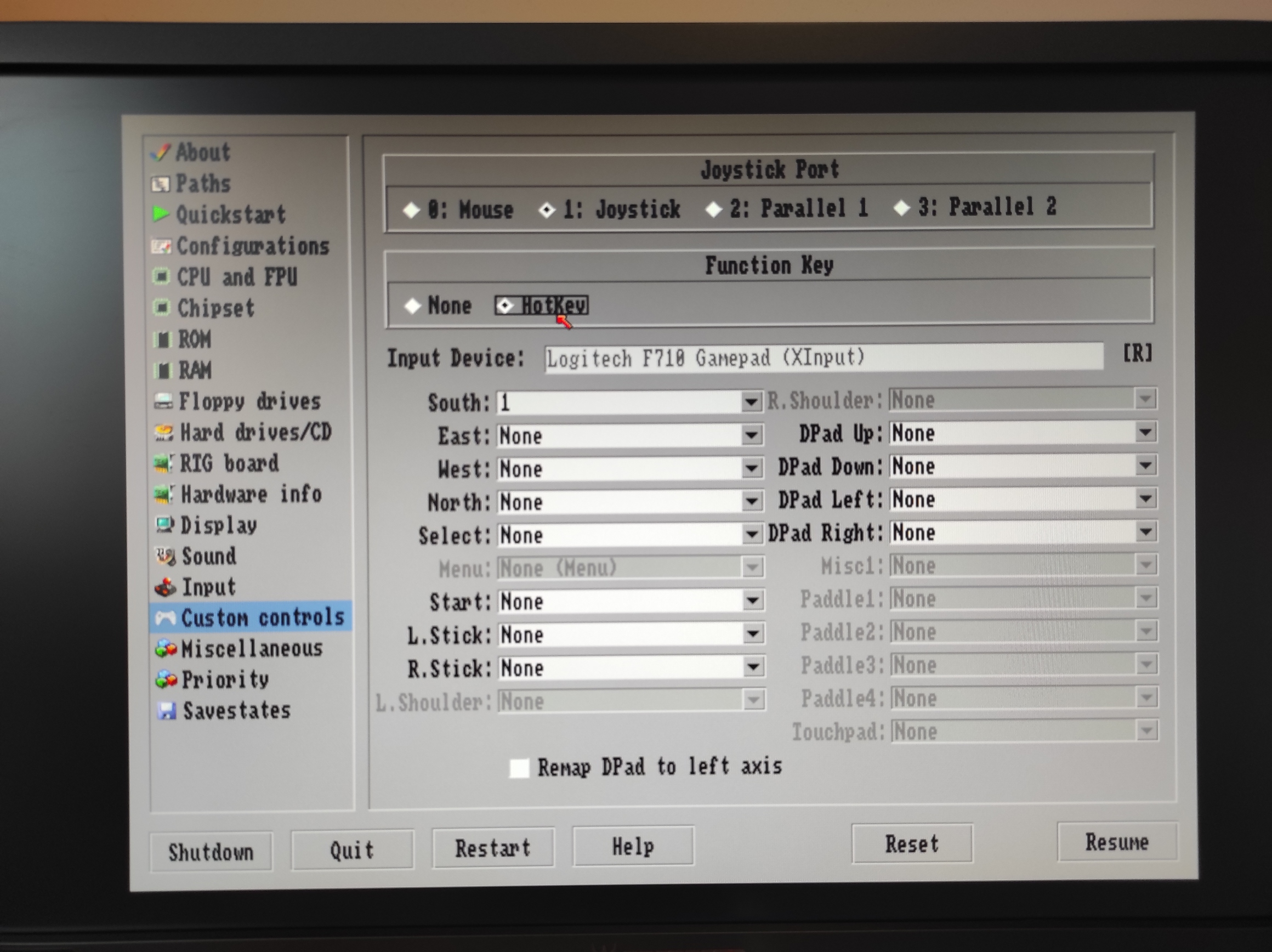The height and width of the screenshot is (952, 1272).
Task: Open the Savestates panel
Action: [236, 711]
